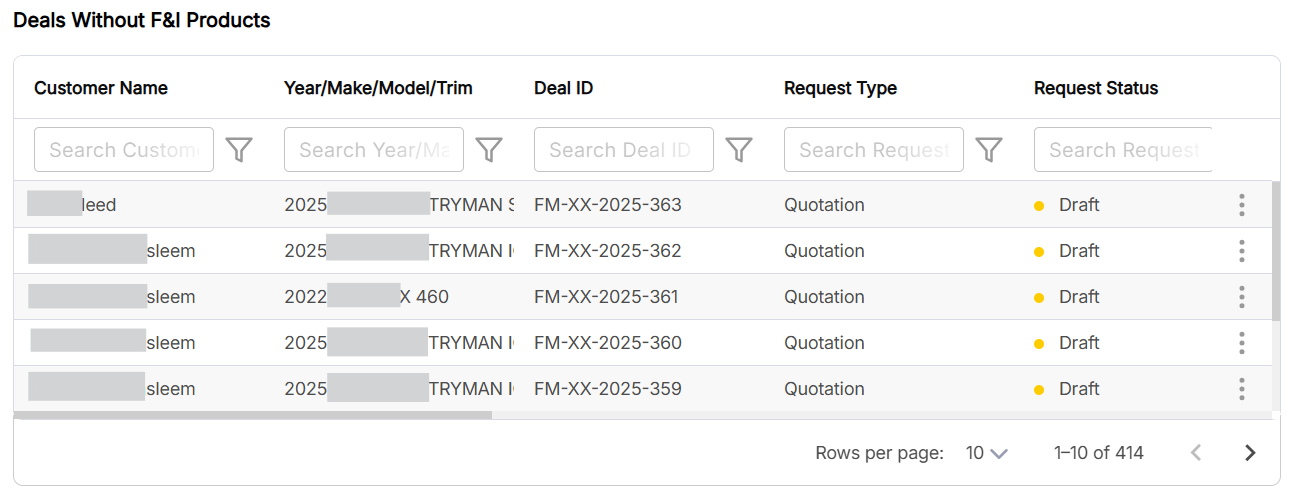Open actions menu for deal FM-XX-2025-362

pyautogui.click(x=1241, y=251)
